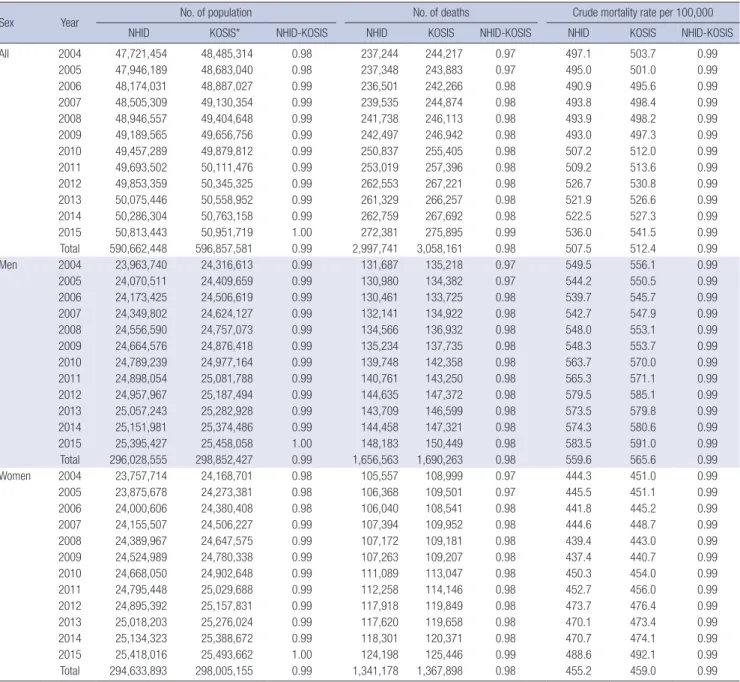Select cell value 512.4
Image resolution: width=740 pixels, height=682 pixels.
pyautogui.click(x=643, y=249)
